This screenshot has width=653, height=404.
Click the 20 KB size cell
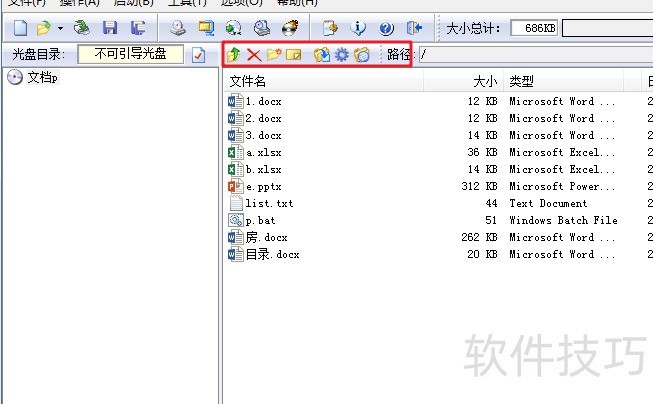tap(482, 254)
